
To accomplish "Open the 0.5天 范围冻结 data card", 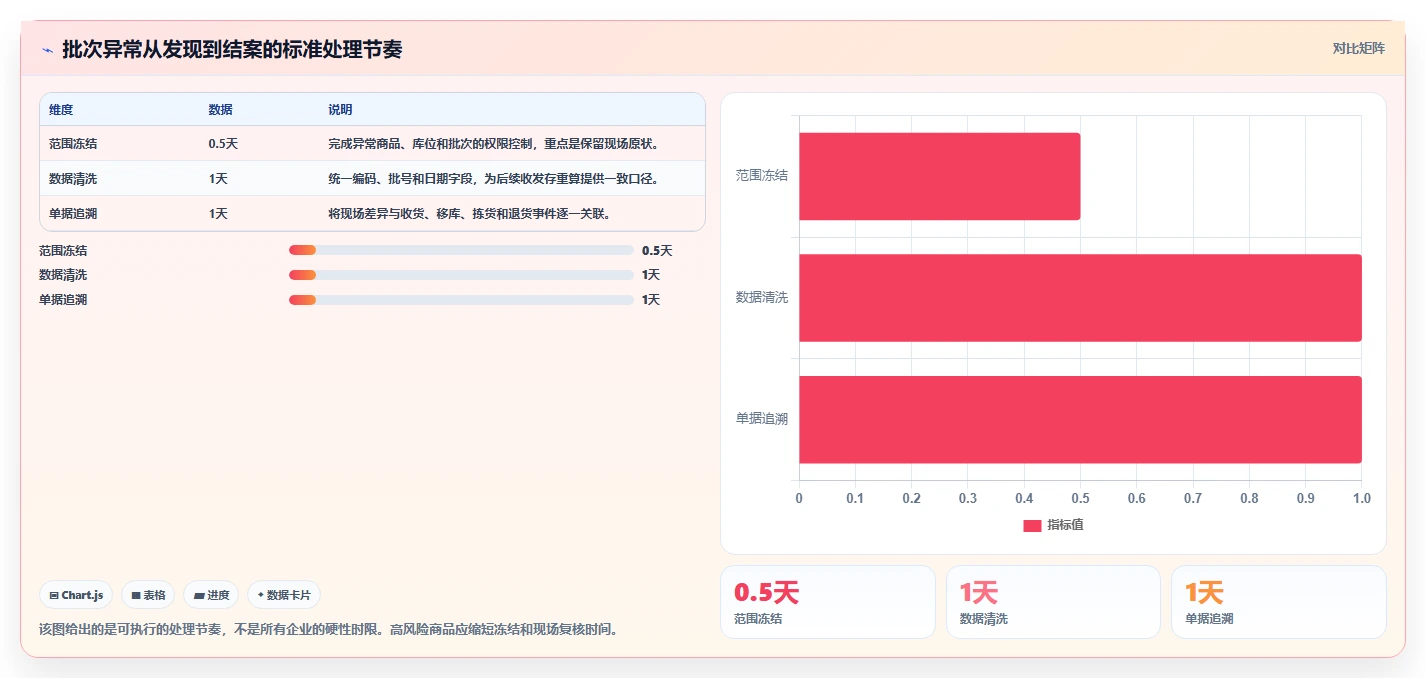I will click(828, 602).
